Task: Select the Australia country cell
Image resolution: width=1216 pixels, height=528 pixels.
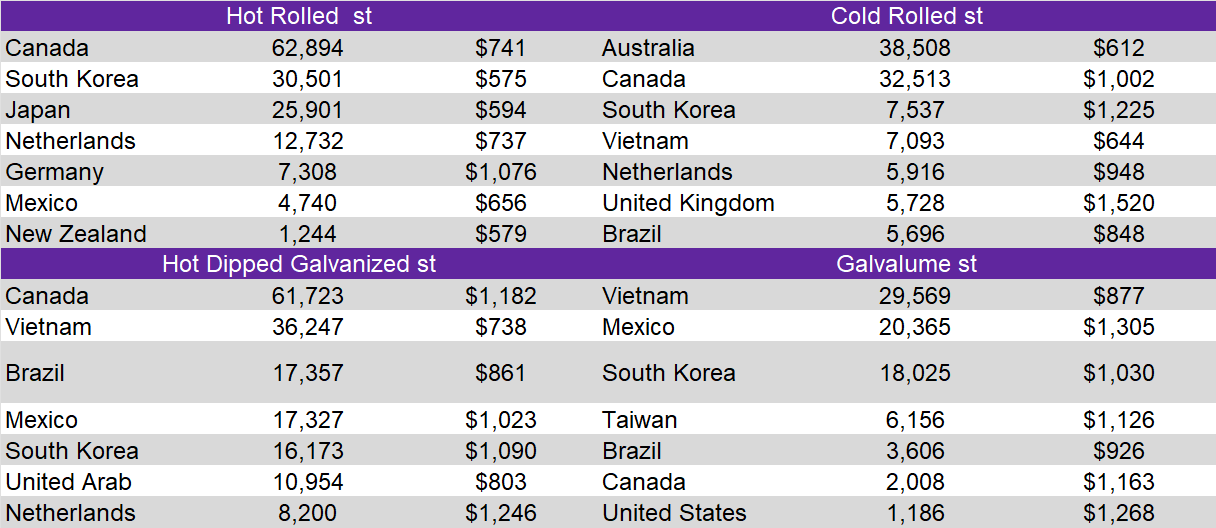Action: pyautogui.click(x=648, y=48)
